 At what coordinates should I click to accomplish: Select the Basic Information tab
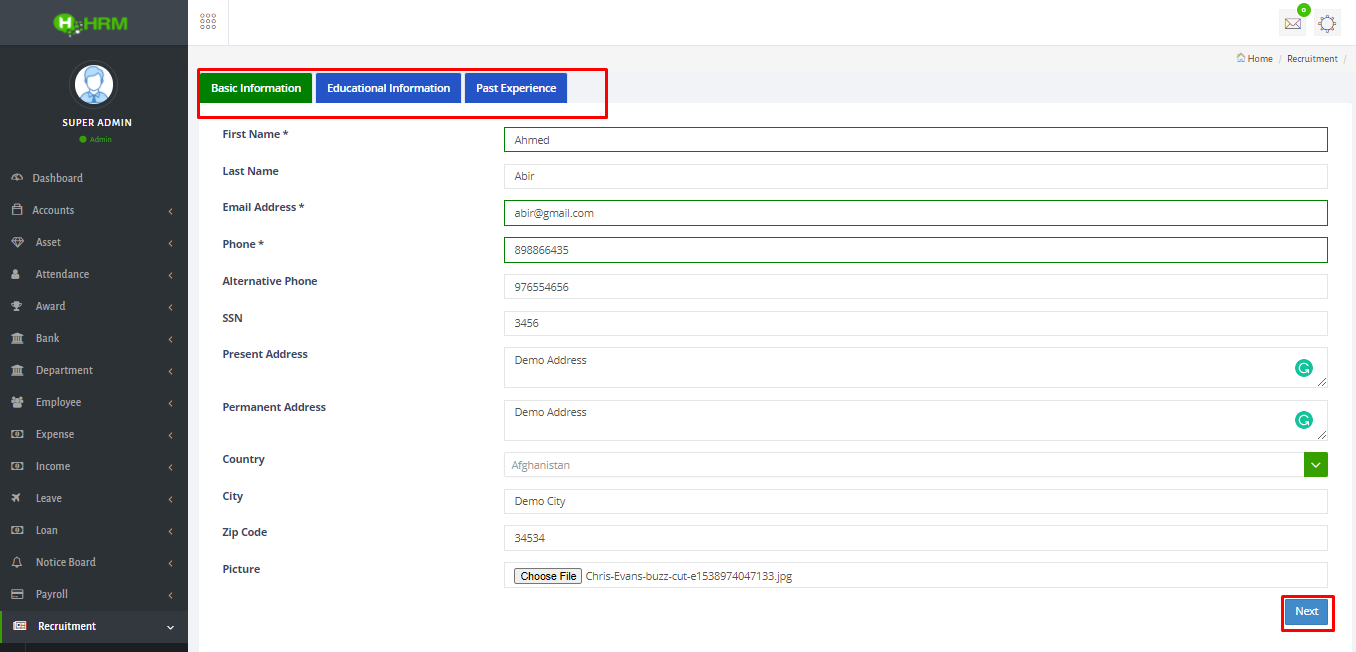pyautogui.click(x=256, y=88)
